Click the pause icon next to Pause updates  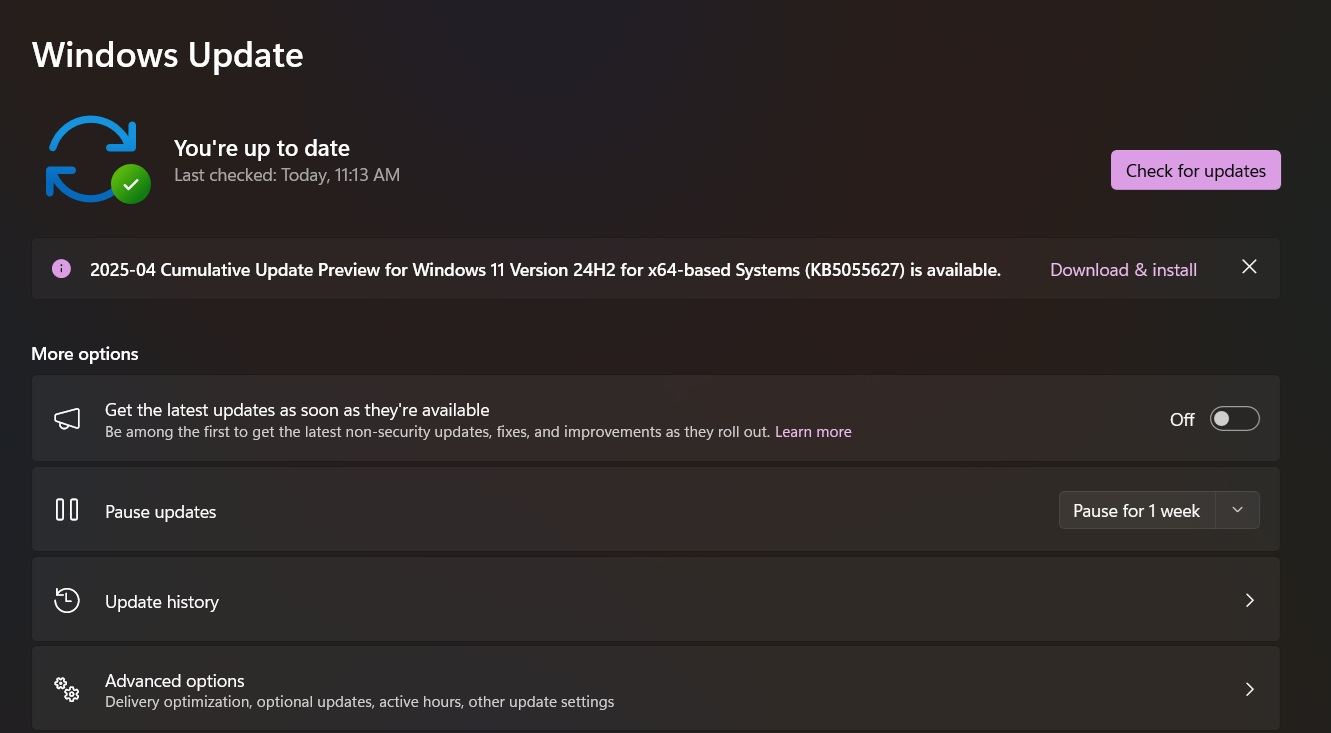(66, 509)
